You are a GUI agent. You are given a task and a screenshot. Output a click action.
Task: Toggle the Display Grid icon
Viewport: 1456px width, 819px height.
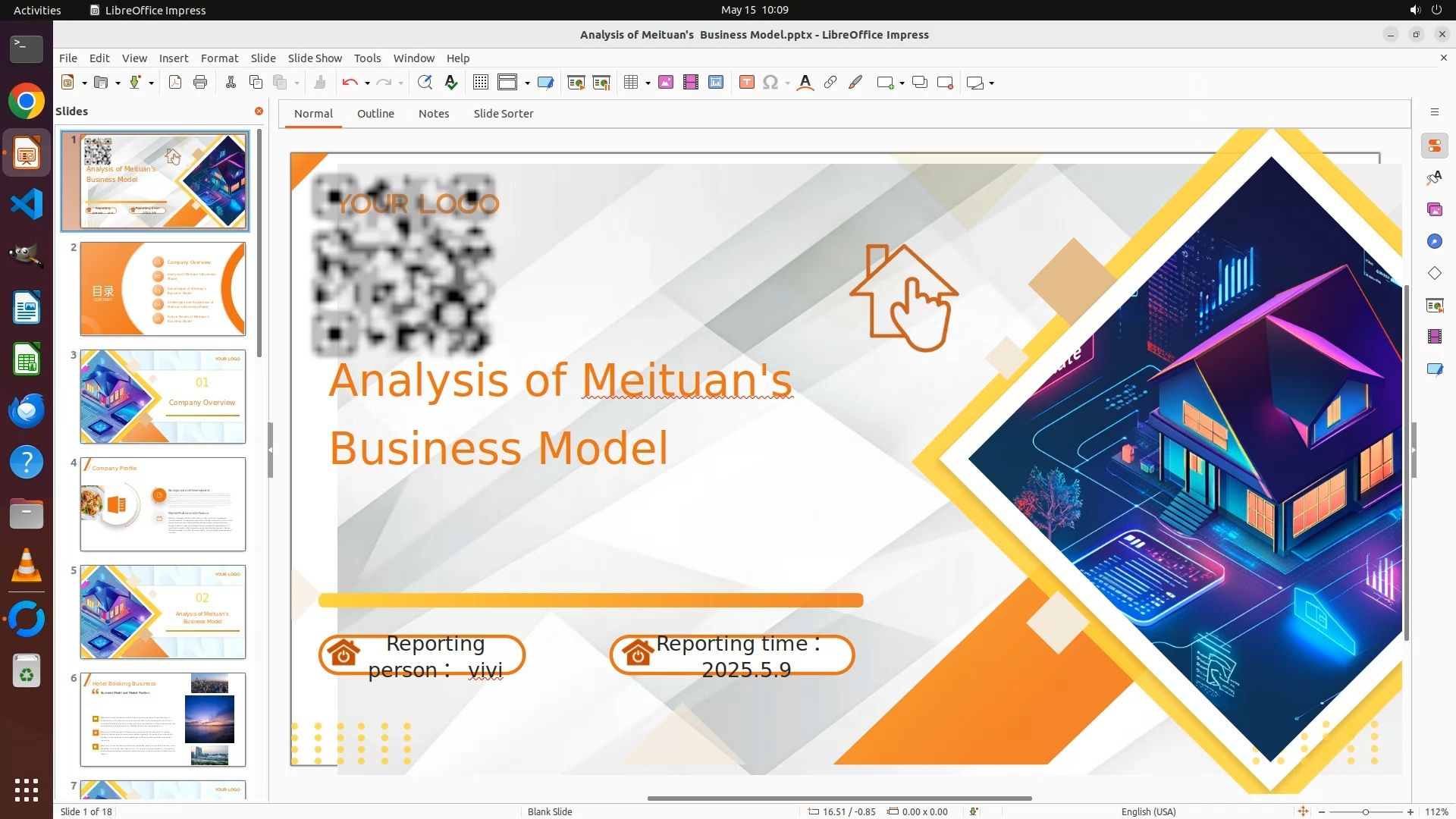click(480, 83)
